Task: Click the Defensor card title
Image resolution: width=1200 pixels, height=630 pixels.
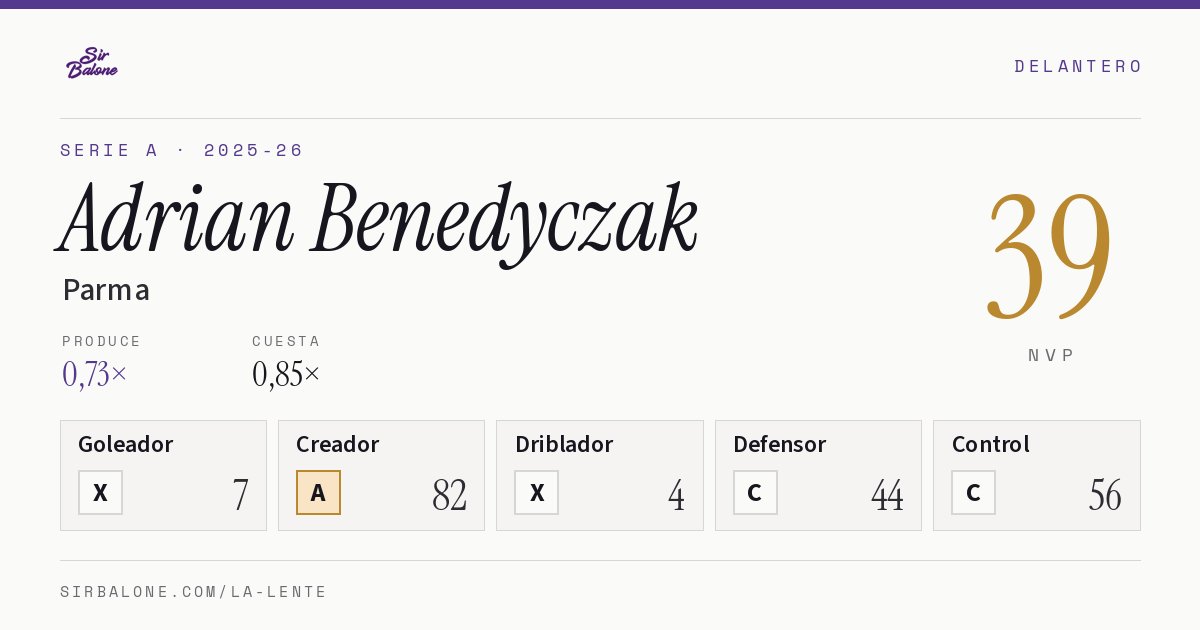Action: pyautogui.click(x=780, y=444)
